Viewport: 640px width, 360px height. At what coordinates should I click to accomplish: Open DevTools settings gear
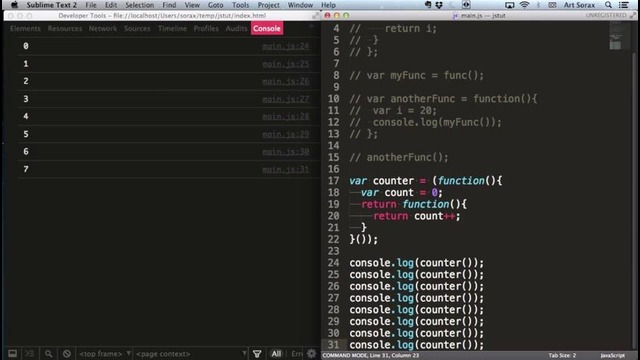coord(311,353)
